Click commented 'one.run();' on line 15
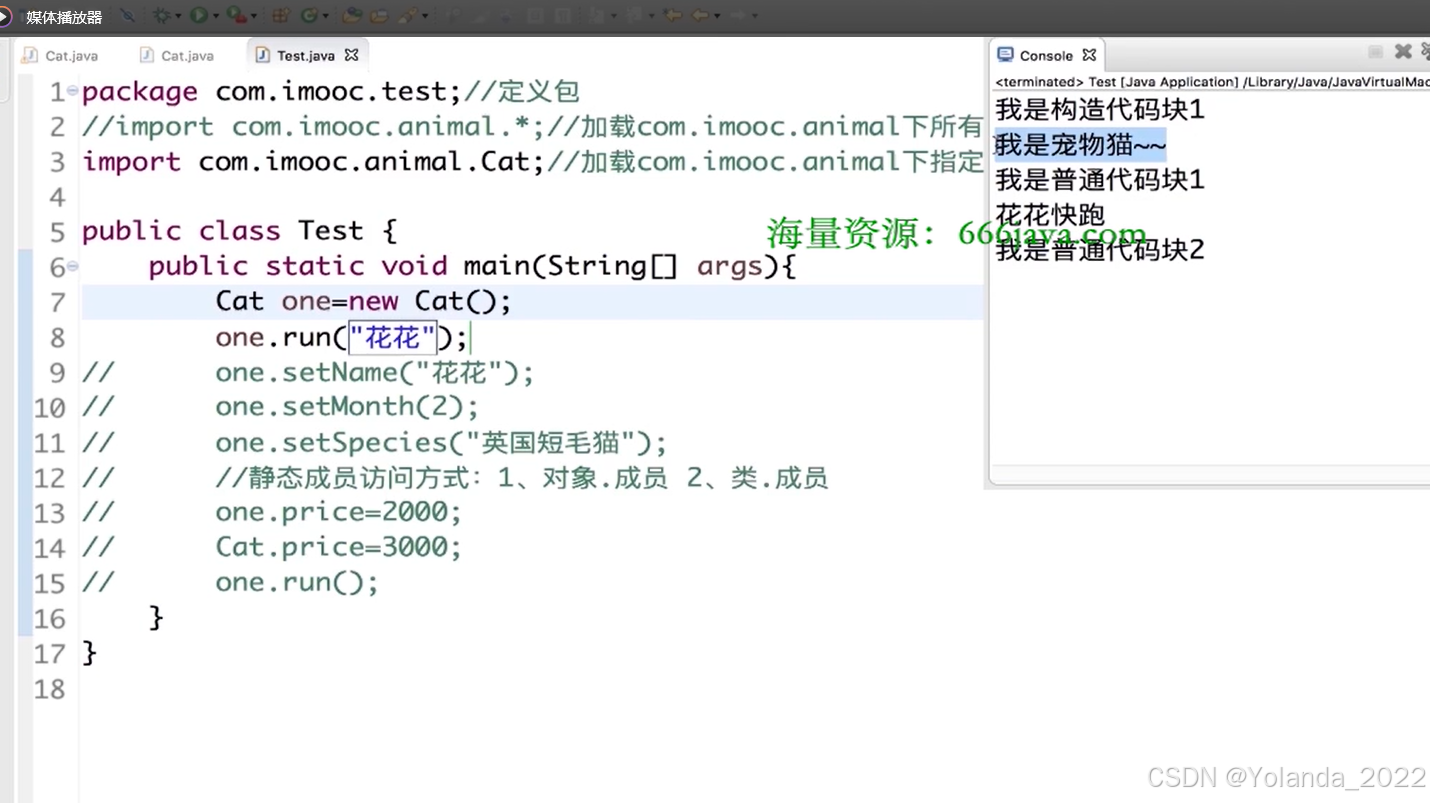This screenshot has width=1430, height=803. click(x=297, y=583)
